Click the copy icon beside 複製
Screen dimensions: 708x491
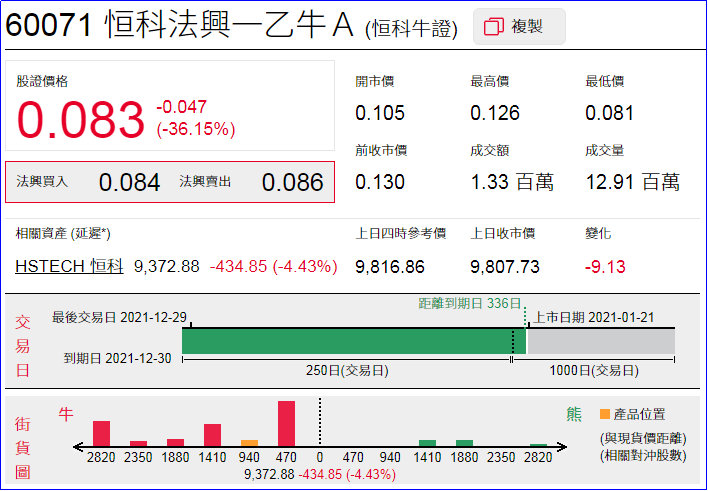(x=494, y=27)
